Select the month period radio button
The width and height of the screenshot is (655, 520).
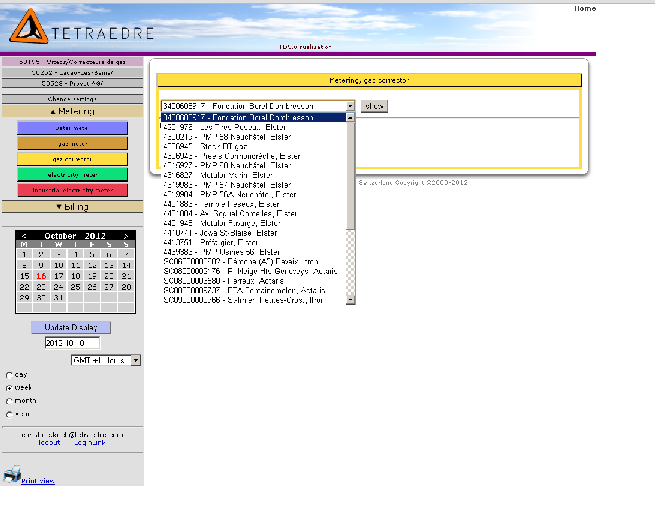point(10,400)
